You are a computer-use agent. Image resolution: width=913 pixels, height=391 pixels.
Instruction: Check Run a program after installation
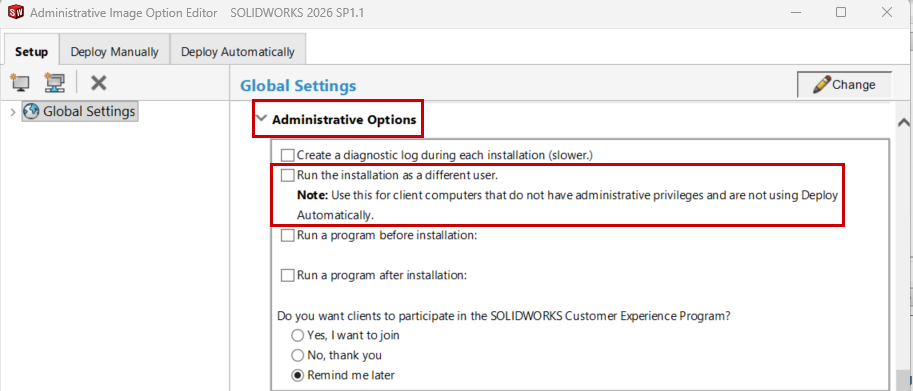pos(288,275)
